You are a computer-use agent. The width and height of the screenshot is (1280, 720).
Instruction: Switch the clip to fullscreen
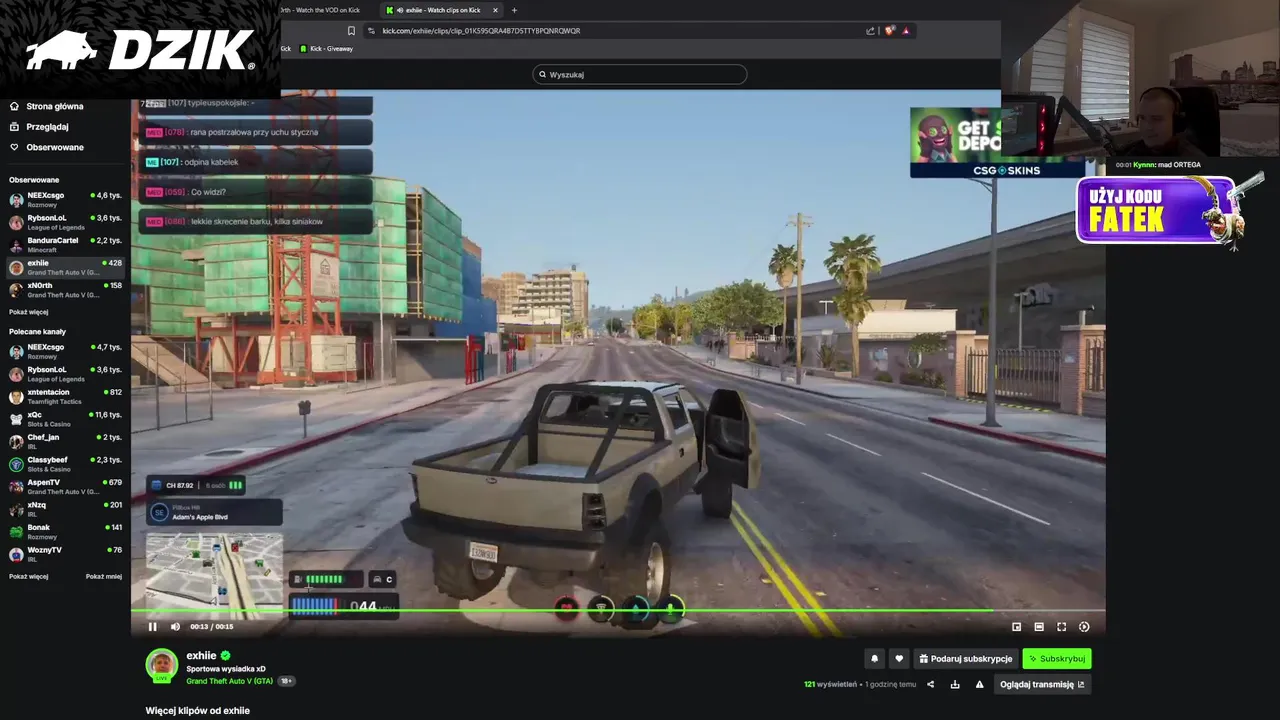[1062, 627]
